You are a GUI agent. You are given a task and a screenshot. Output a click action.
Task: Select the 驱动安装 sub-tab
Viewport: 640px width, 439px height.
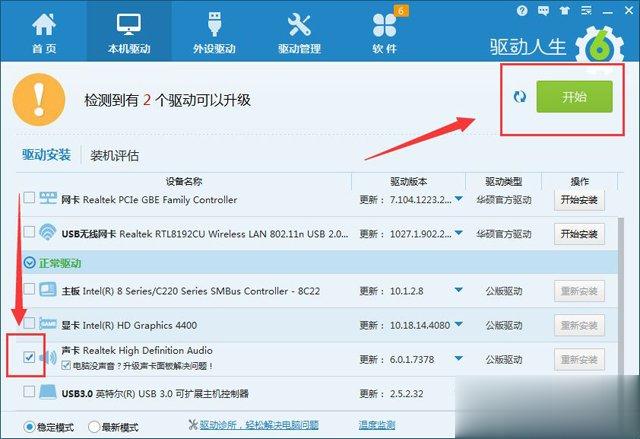coord(47,155)
